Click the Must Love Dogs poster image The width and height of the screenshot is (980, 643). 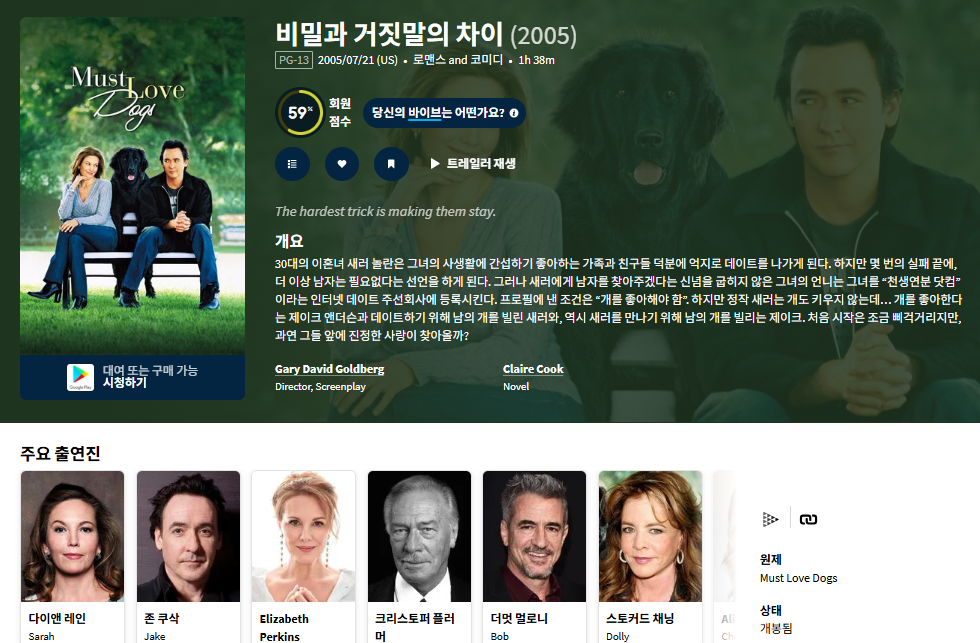(132, 186)
